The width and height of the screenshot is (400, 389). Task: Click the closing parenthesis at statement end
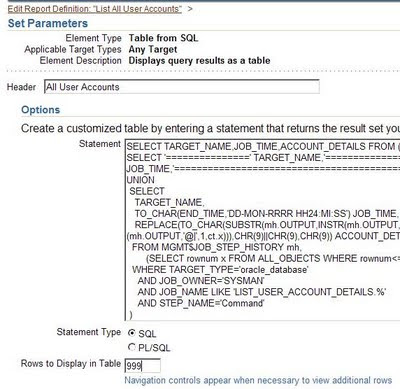tap(131, 315)
